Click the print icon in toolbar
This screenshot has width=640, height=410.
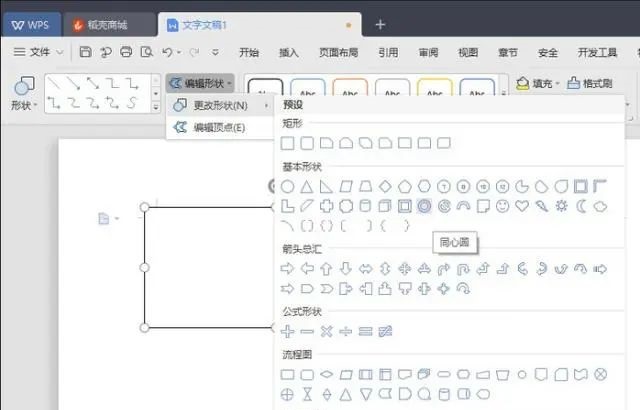[126, 52]
